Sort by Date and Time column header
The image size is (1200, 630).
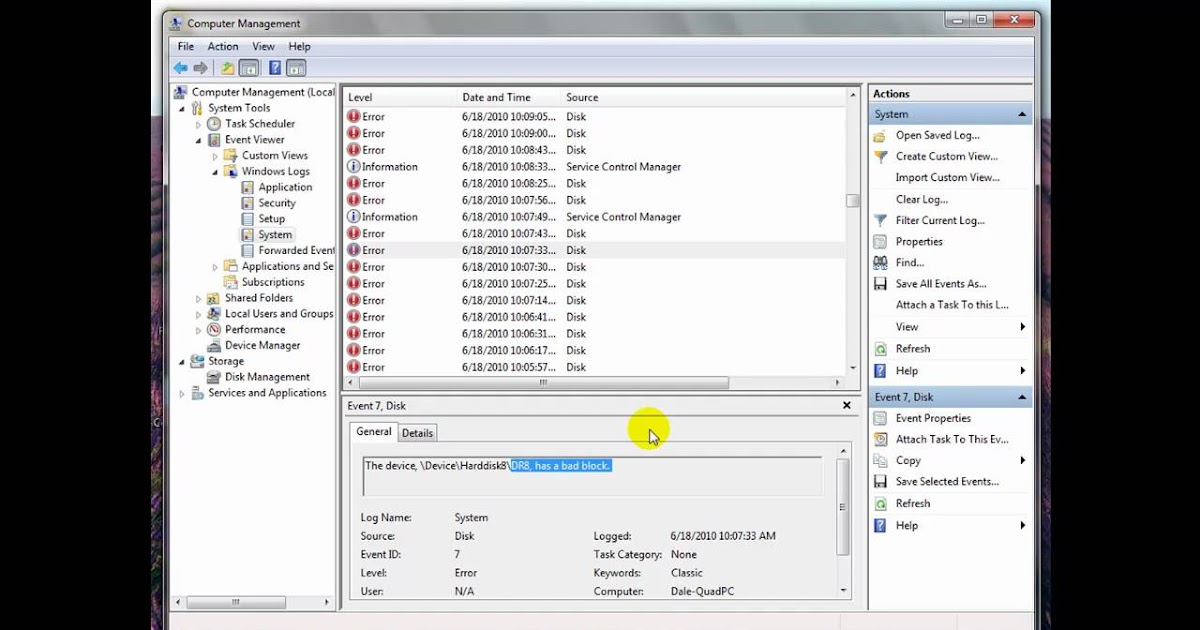tap(509, 97)
